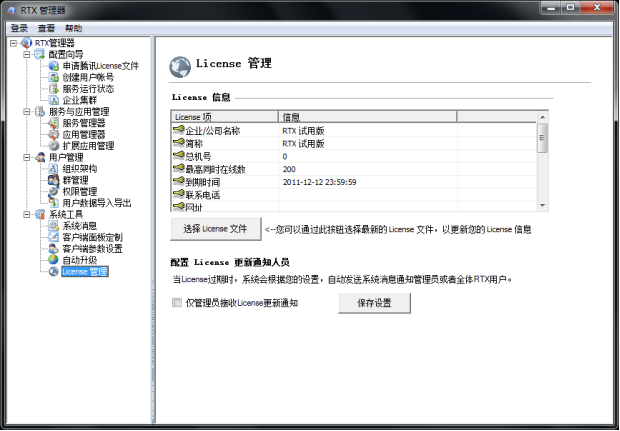Collapse the 服务与应用管理 tree branch
Viewport: 620px width, 431px height.
[26, 112]
